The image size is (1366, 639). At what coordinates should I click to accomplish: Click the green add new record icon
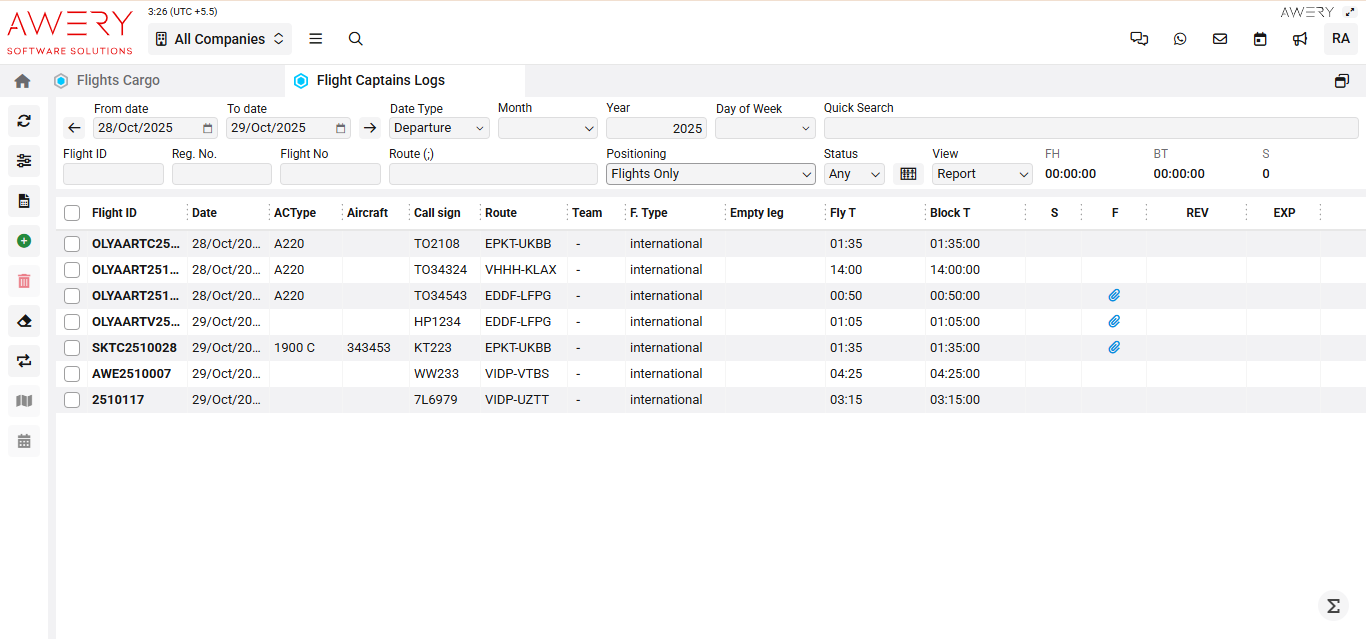tap(24, 241)
